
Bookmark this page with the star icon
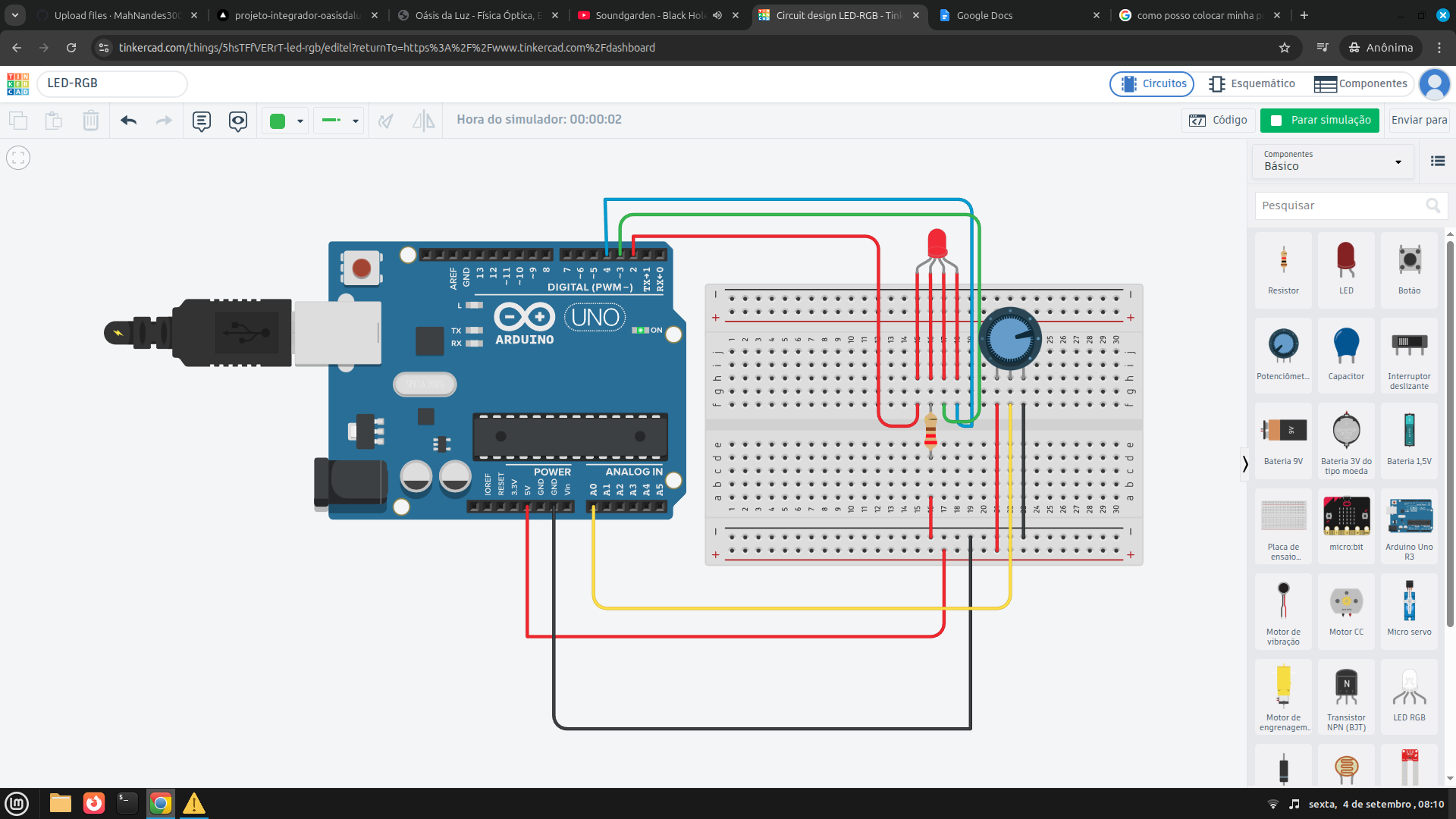coord(1285,48)
